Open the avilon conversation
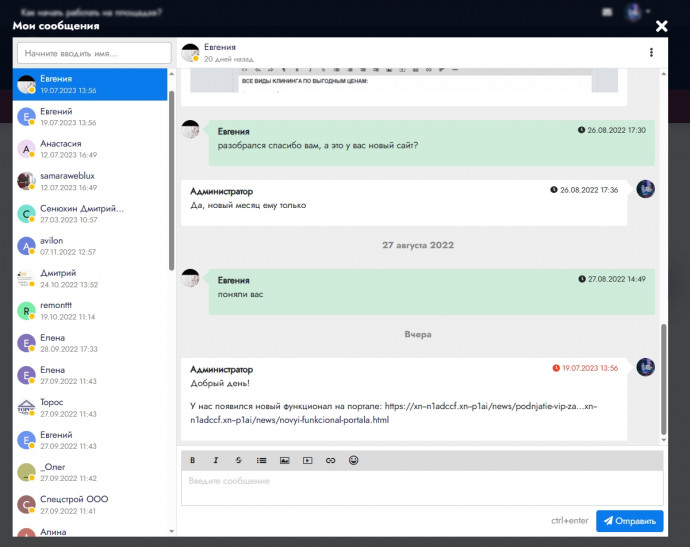The height and width of the screenshot is (547, 690). [90, 246]
